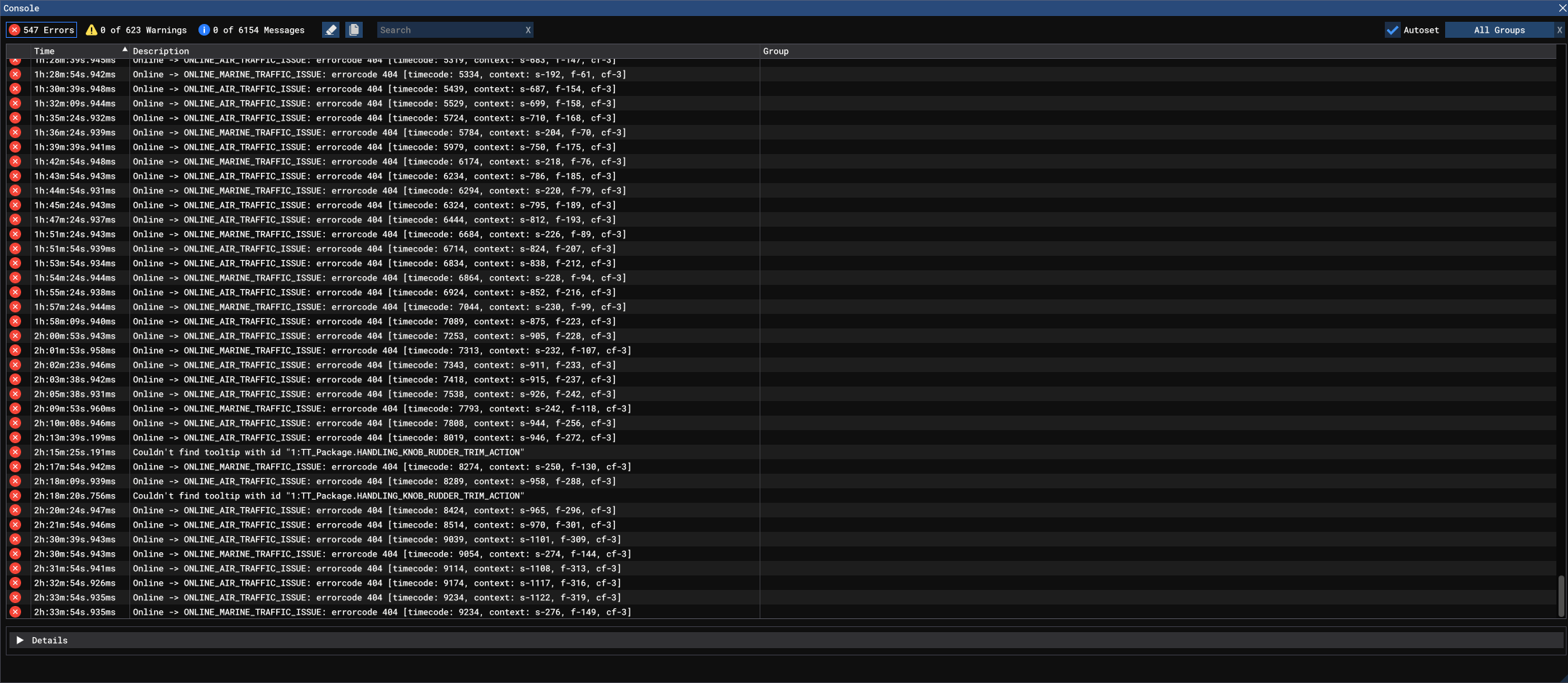Click the red error filter icon
Image resolution: width=1568 pixels, height=683 pixels.
point(15,30)
